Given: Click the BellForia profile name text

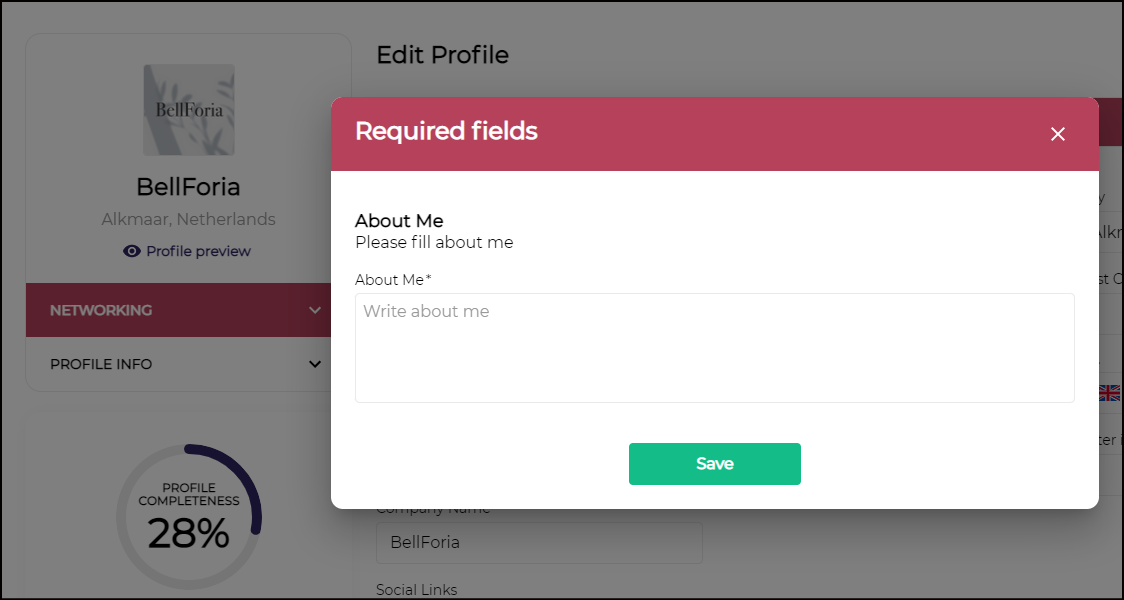Looking at the screenshot, I should click(188, 187).
